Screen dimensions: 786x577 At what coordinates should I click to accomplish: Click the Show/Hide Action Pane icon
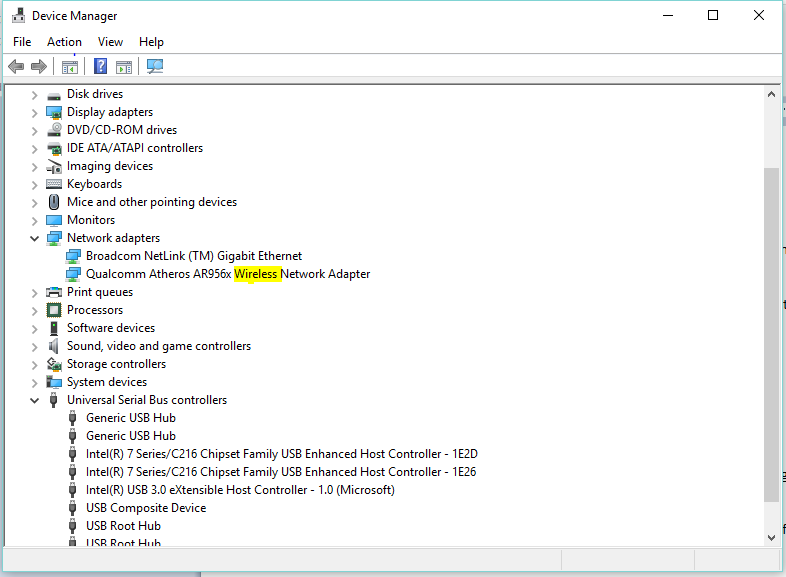(x=124, y=67)
